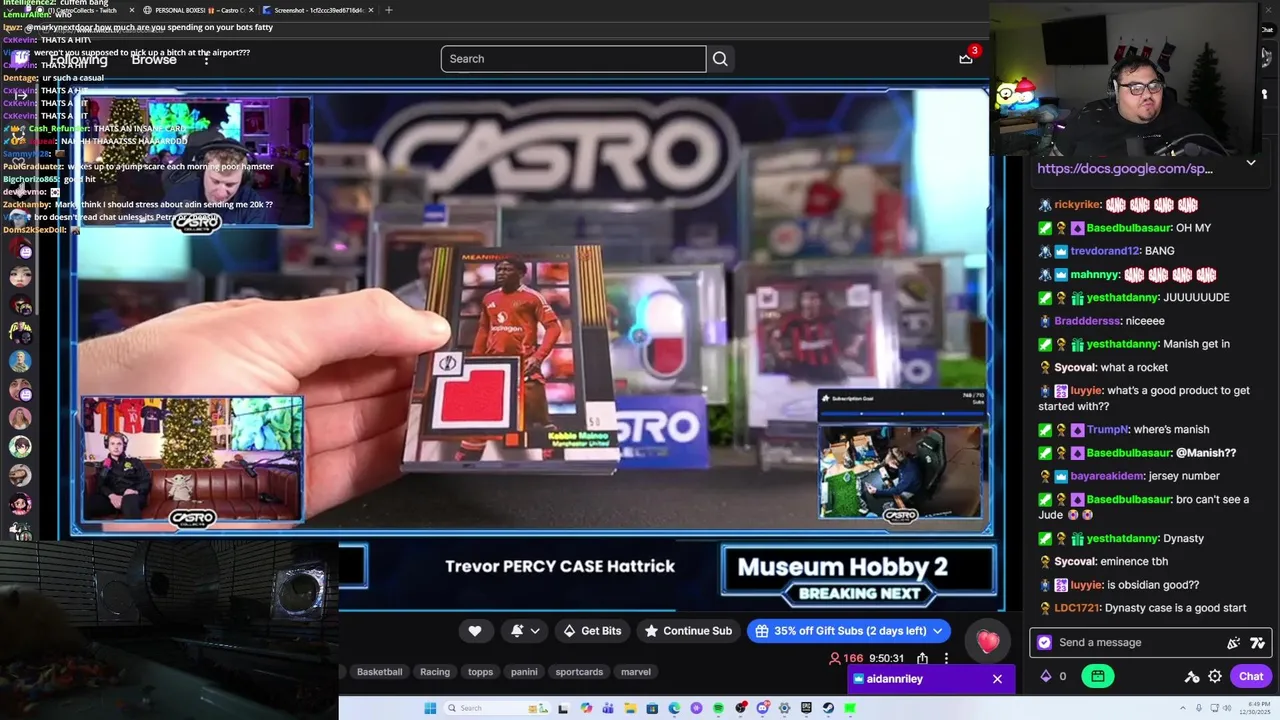Click the sportcards tag
The height and width of the screenshot is (720, 1280).
[579, 672]
